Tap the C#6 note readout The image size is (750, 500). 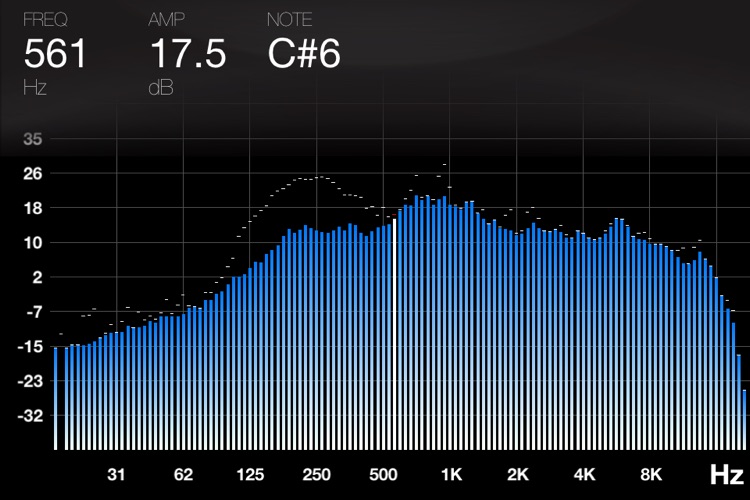pyautogui.click(x=304, y=54)
